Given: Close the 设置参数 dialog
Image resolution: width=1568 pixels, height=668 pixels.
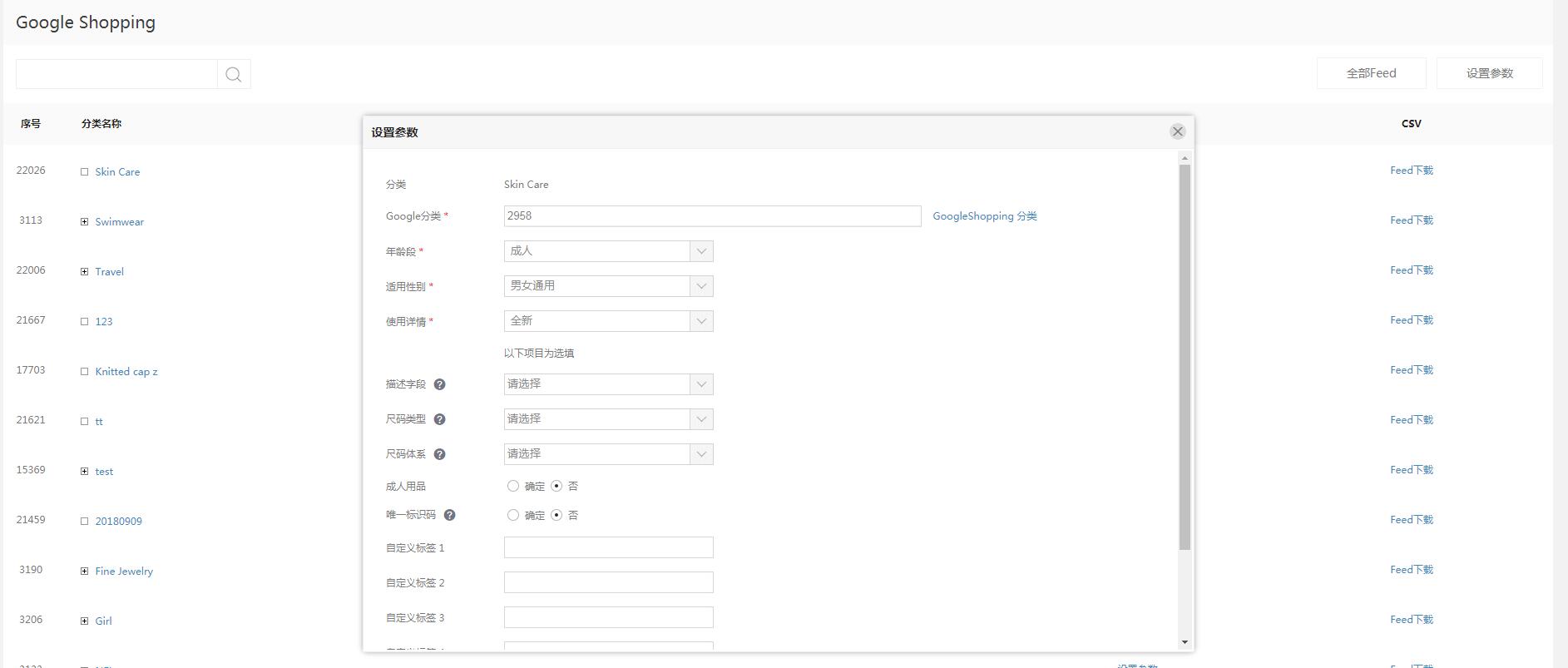Looking at the screenshot, I should [x=1177, y=131].
